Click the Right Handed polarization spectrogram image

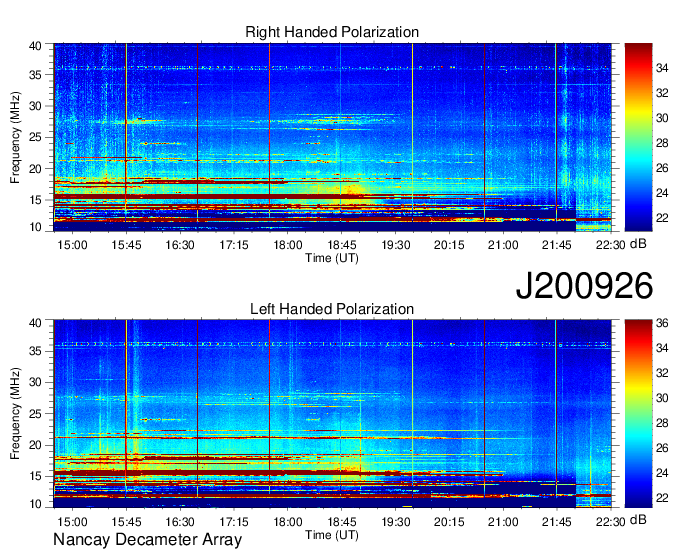pos(333,137)
